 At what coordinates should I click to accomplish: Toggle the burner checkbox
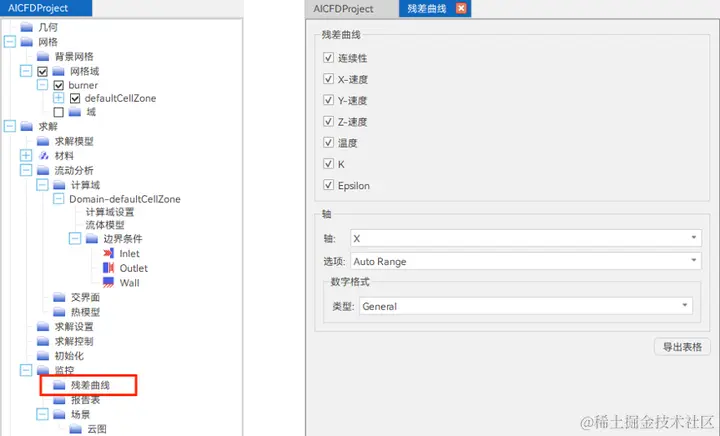58,85
